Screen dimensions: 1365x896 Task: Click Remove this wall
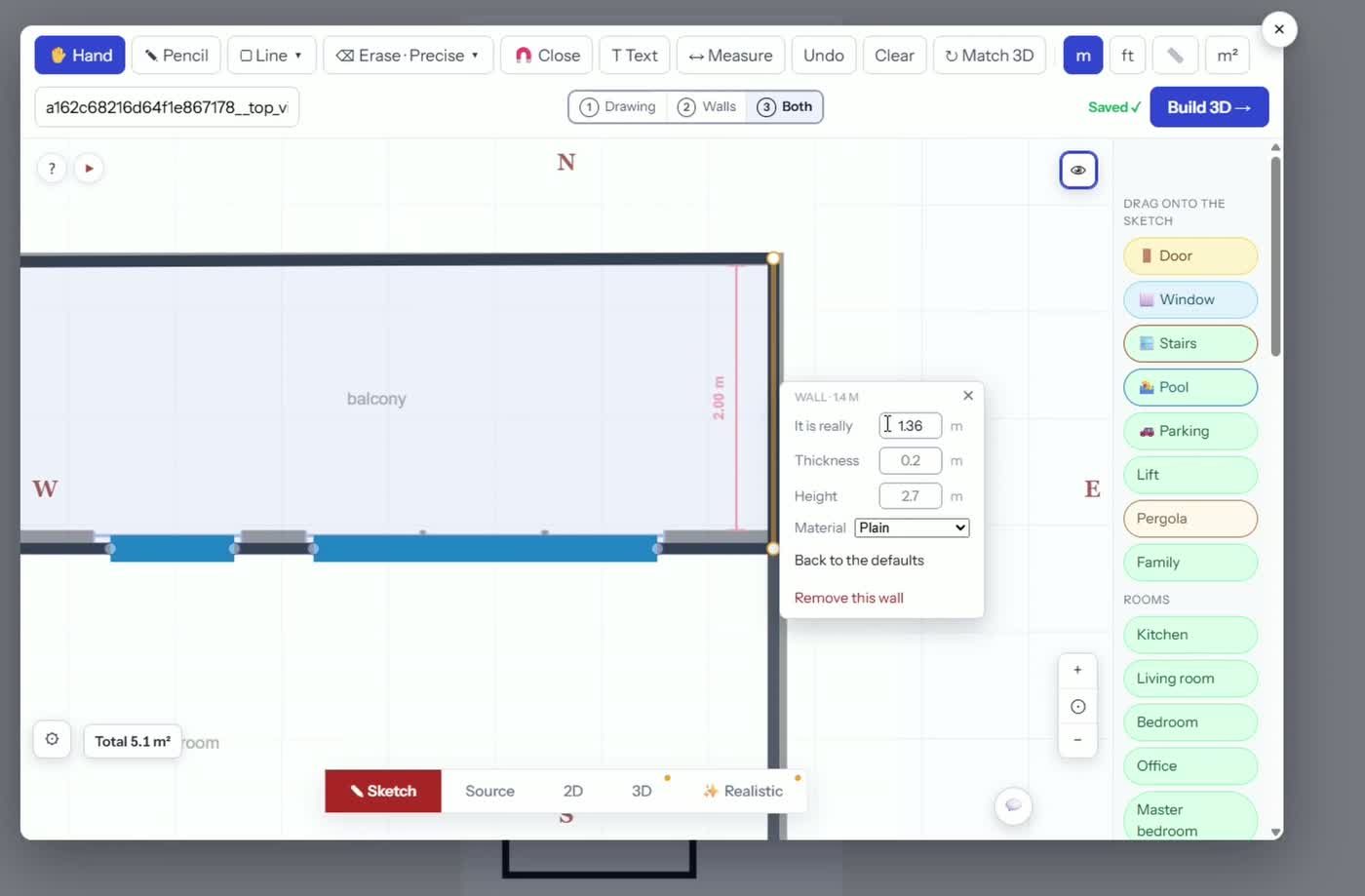(x=849, y=598)
